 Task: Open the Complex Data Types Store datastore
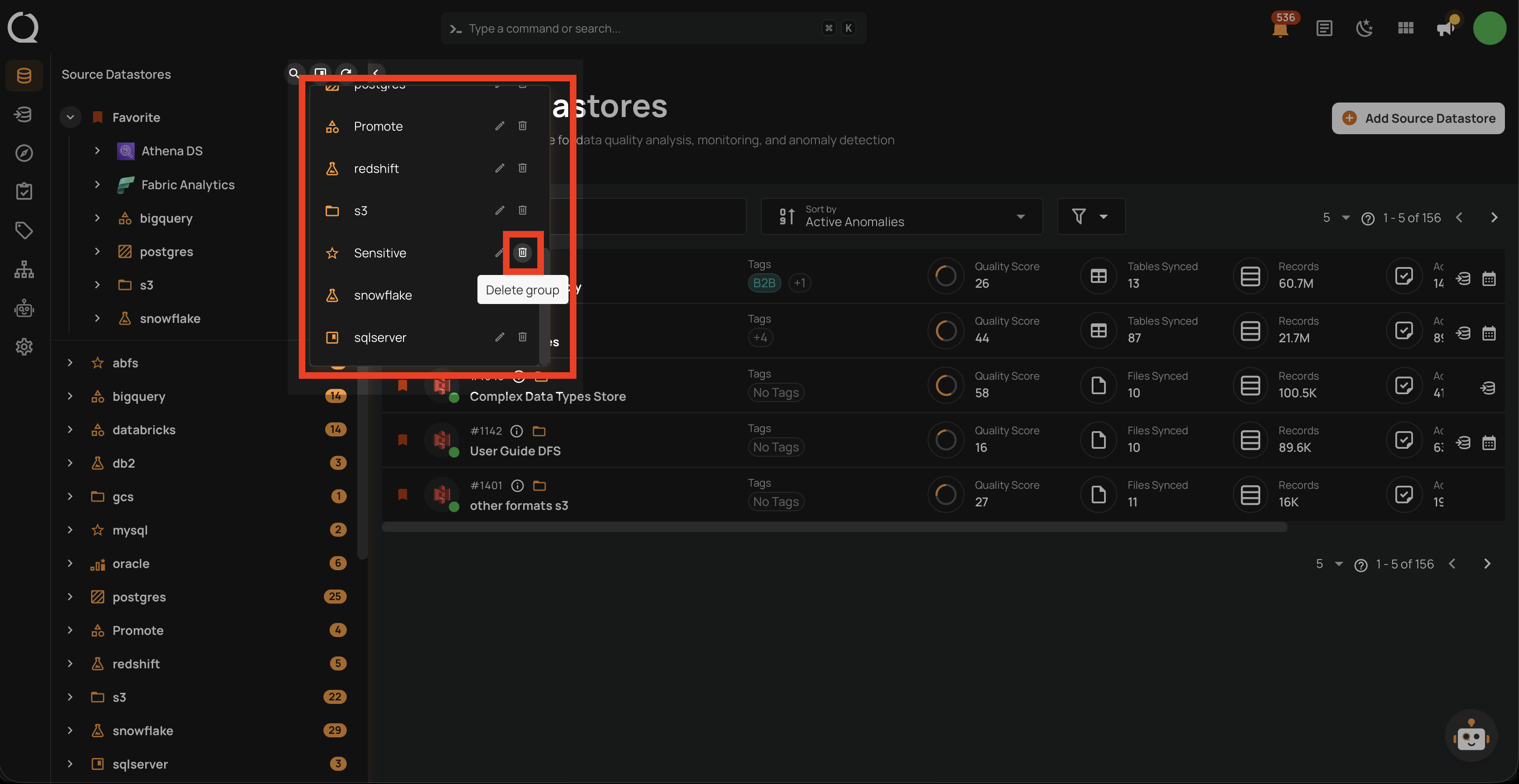547,396
